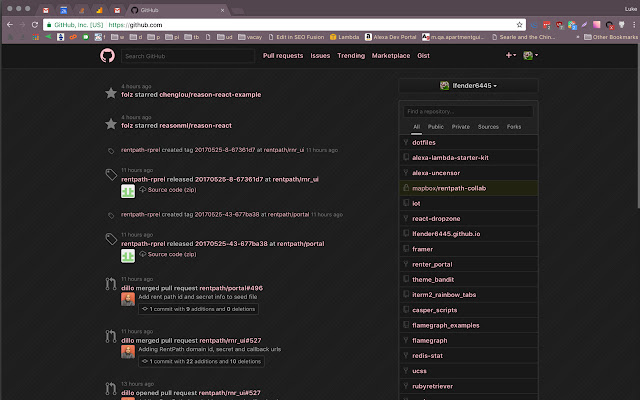This screenshot has height=400, width=640.
Task: Click the GitHub octocat logo
Action: pos(107,55)
